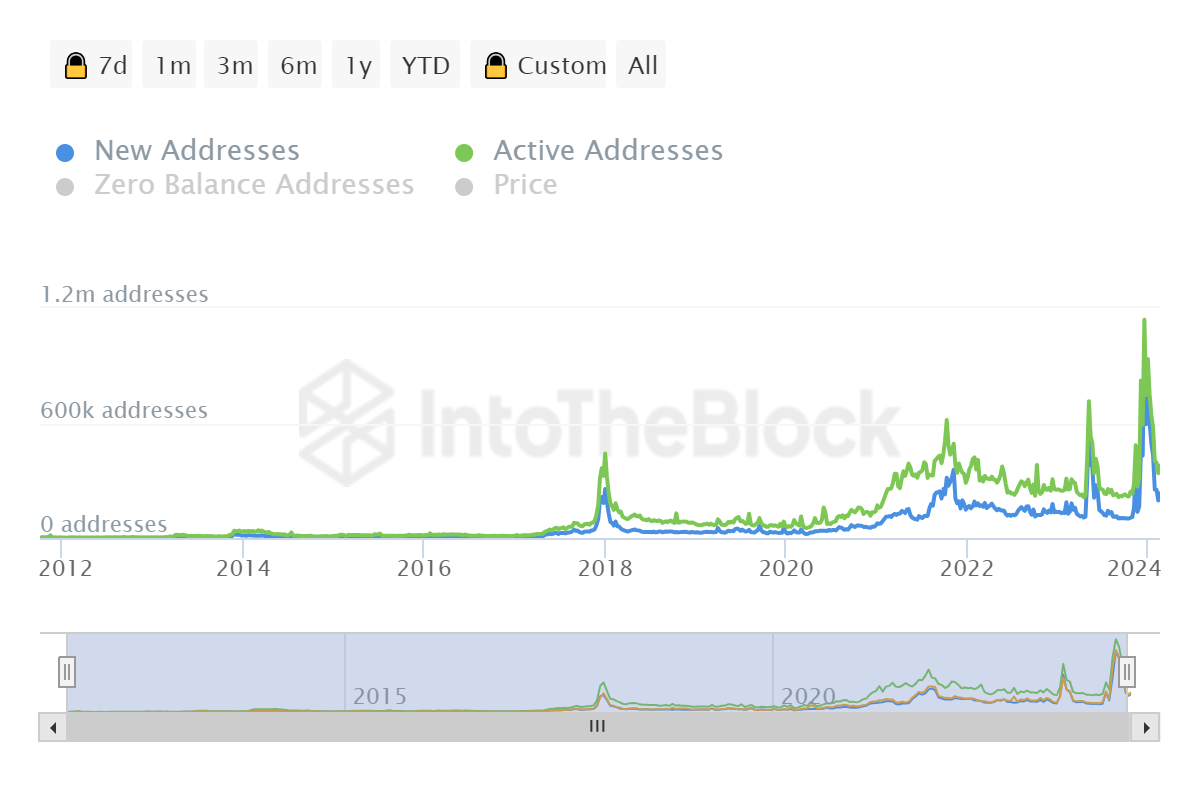The width and height of the screenshot is (1200, 800).
Task: Click the horizontal scrollbar thumb grip
Action: [597, 727]
